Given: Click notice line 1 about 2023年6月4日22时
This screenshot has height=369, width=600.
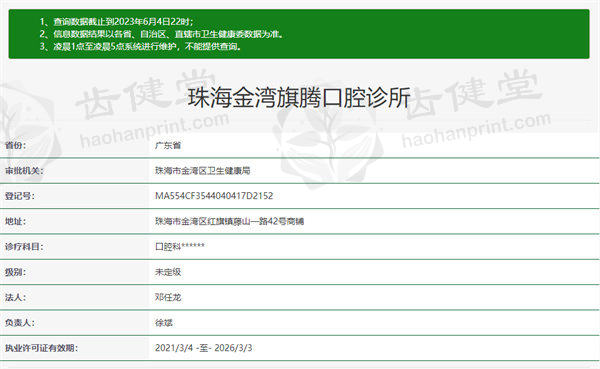Looking at the screenshot, I should click(117, 21).
